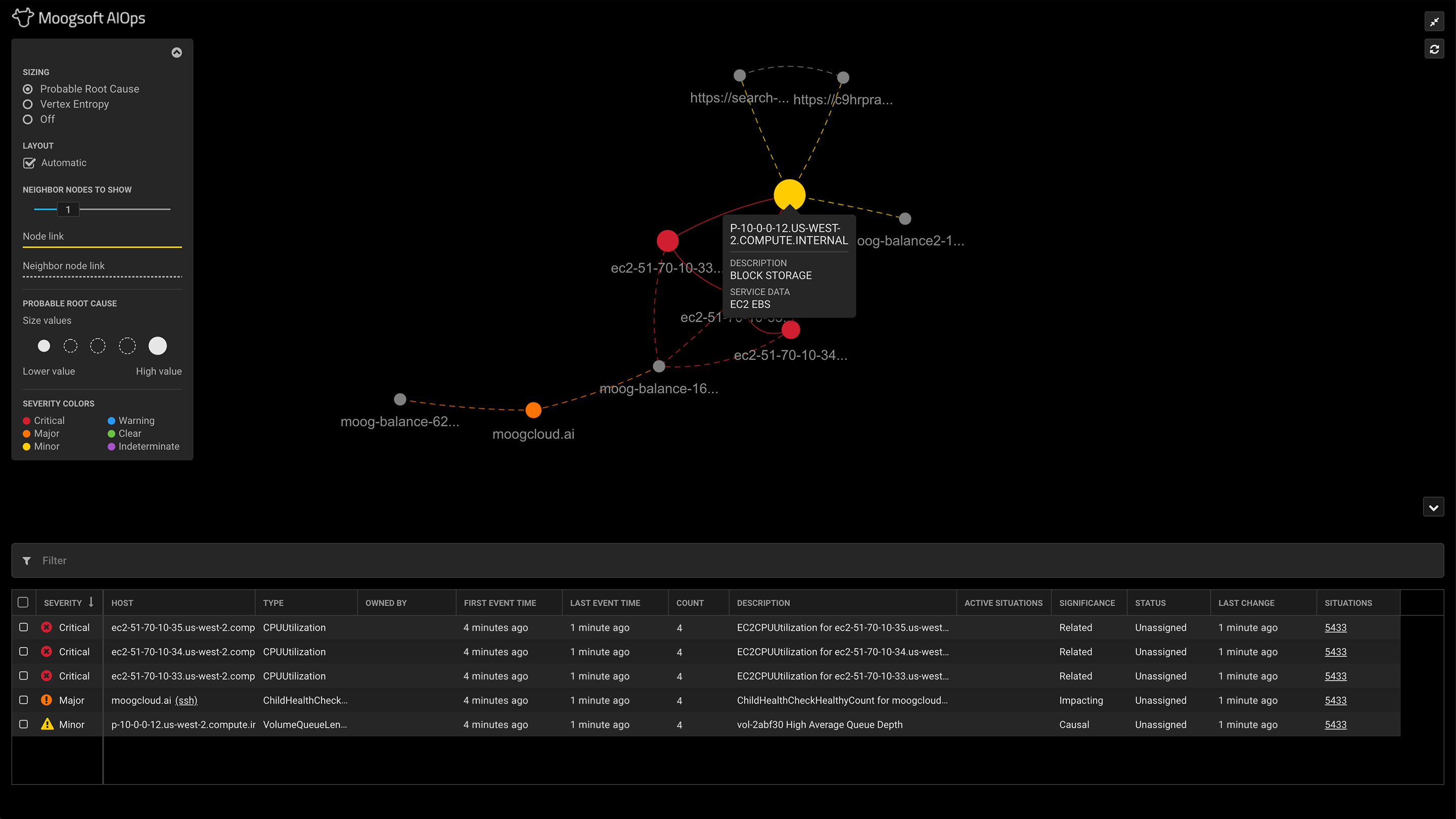Click the Major severity icon on moogcloud.ai row
Viewport: 1456px width, 819px height.
47,700
